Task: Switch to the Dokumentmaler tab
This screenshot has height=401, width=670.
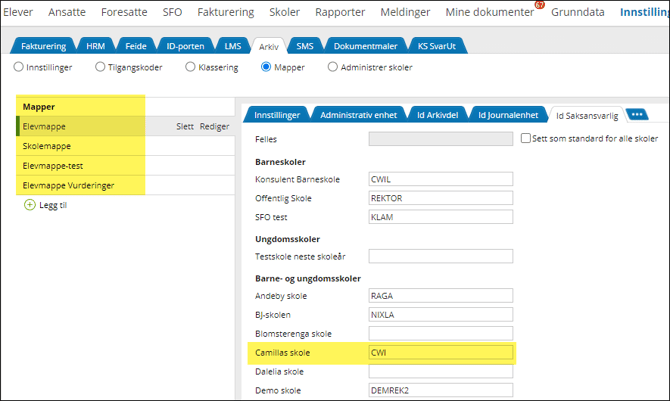Action: [x=364, y=46]
